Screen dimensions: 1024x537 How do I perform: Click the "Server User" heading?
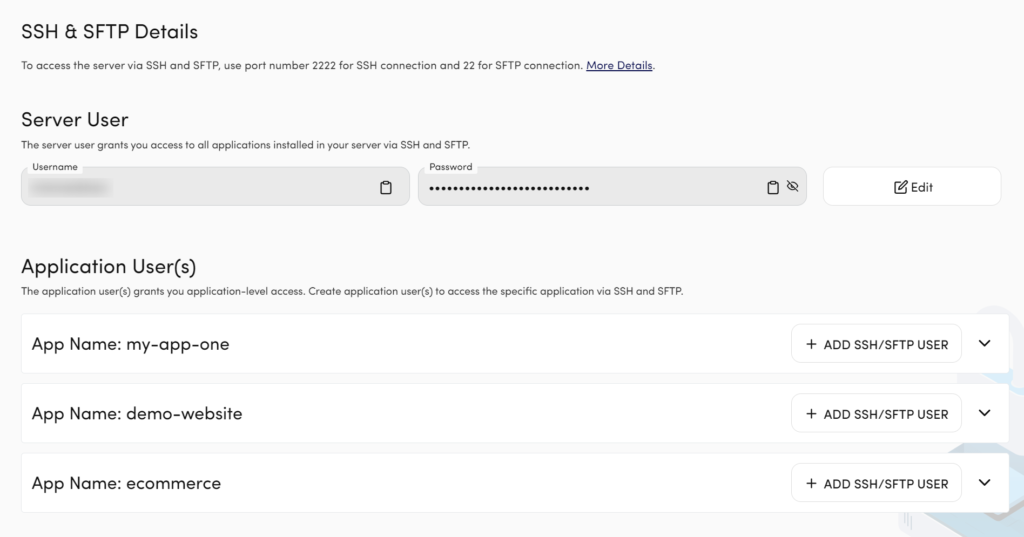click(74, 120)
